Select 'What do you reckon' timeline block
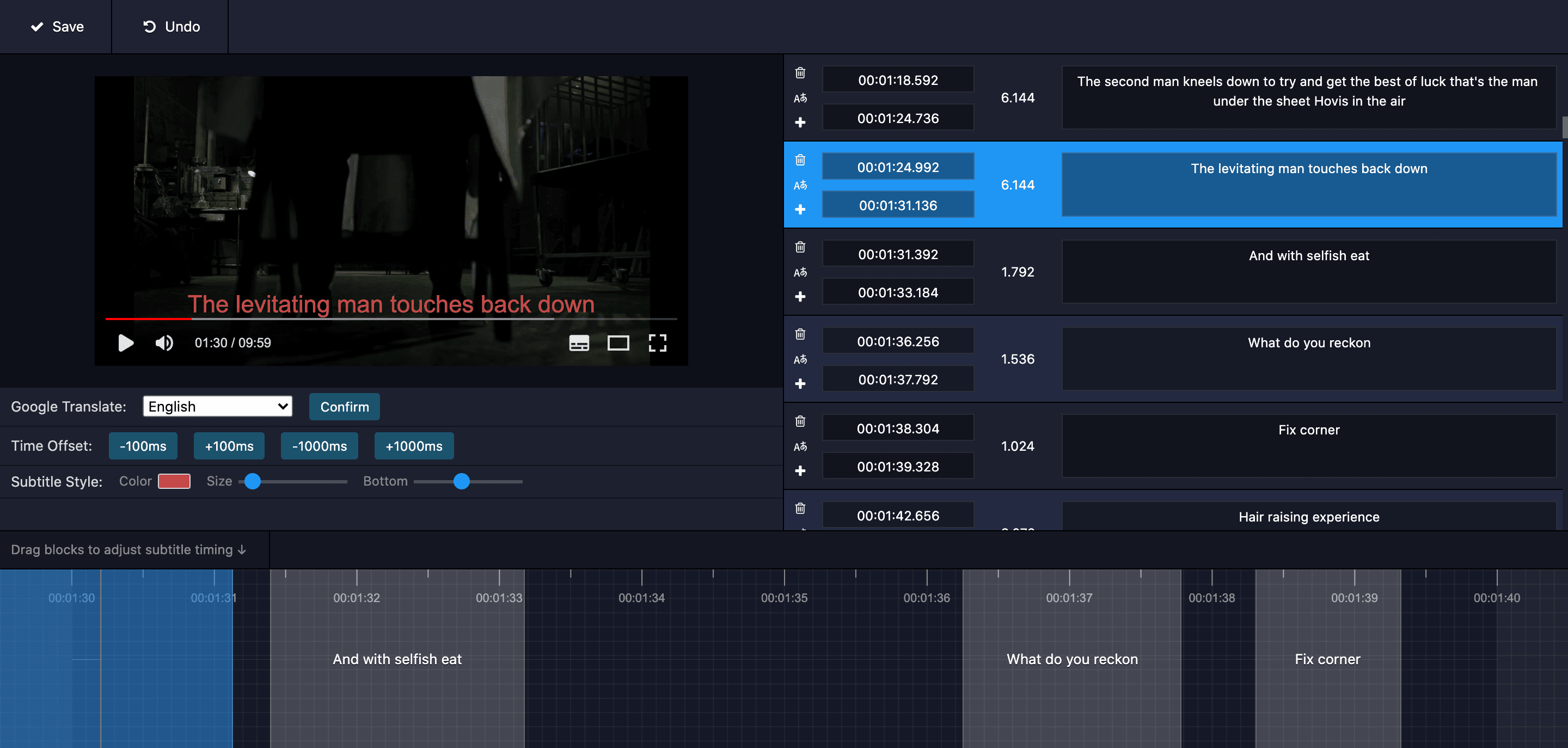This screenshot has width=1568, height=748. coord(1071,659)
